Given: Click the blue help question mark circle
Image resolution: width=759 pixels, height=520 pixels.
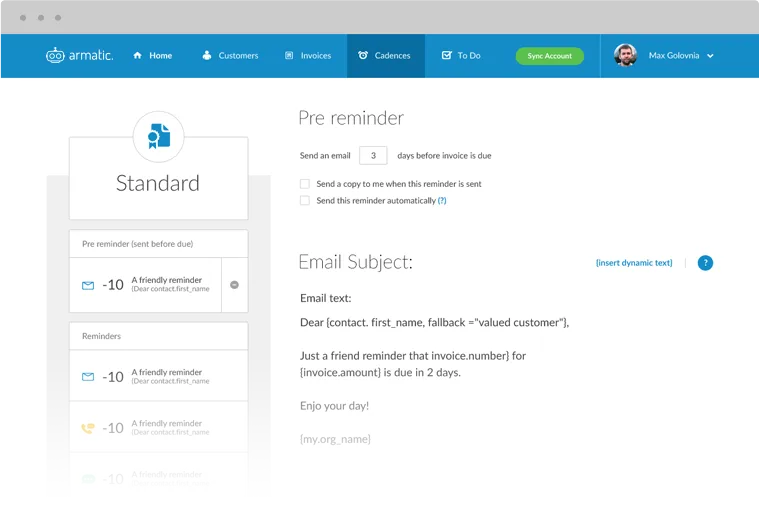Looking at the screenshot, I should (x=705, y=263).
